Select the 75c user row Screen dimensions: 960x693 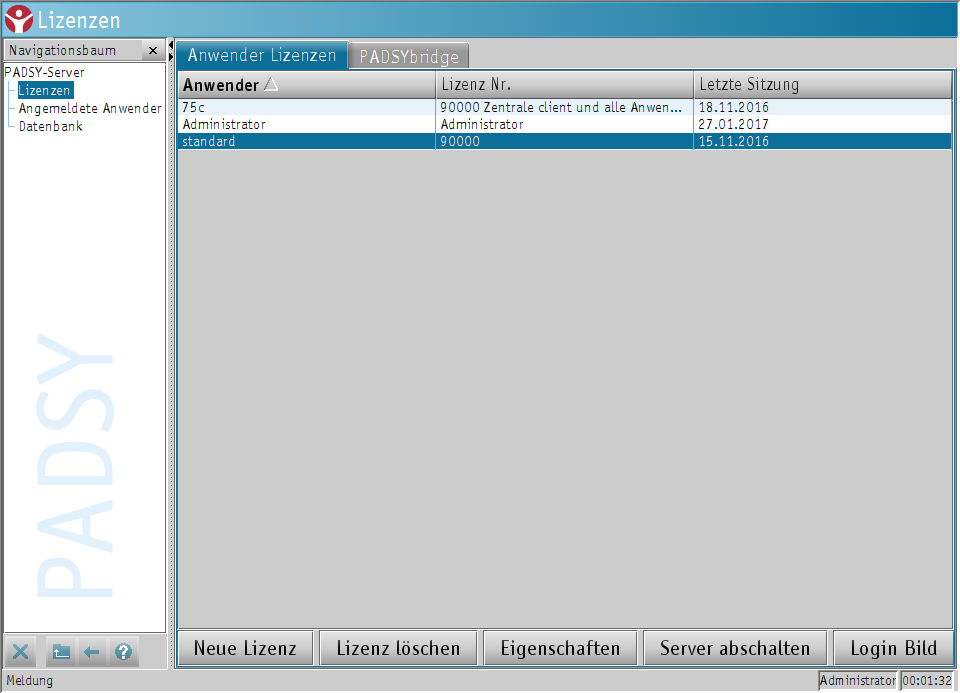pyautogui.click(x=305, y=107)
